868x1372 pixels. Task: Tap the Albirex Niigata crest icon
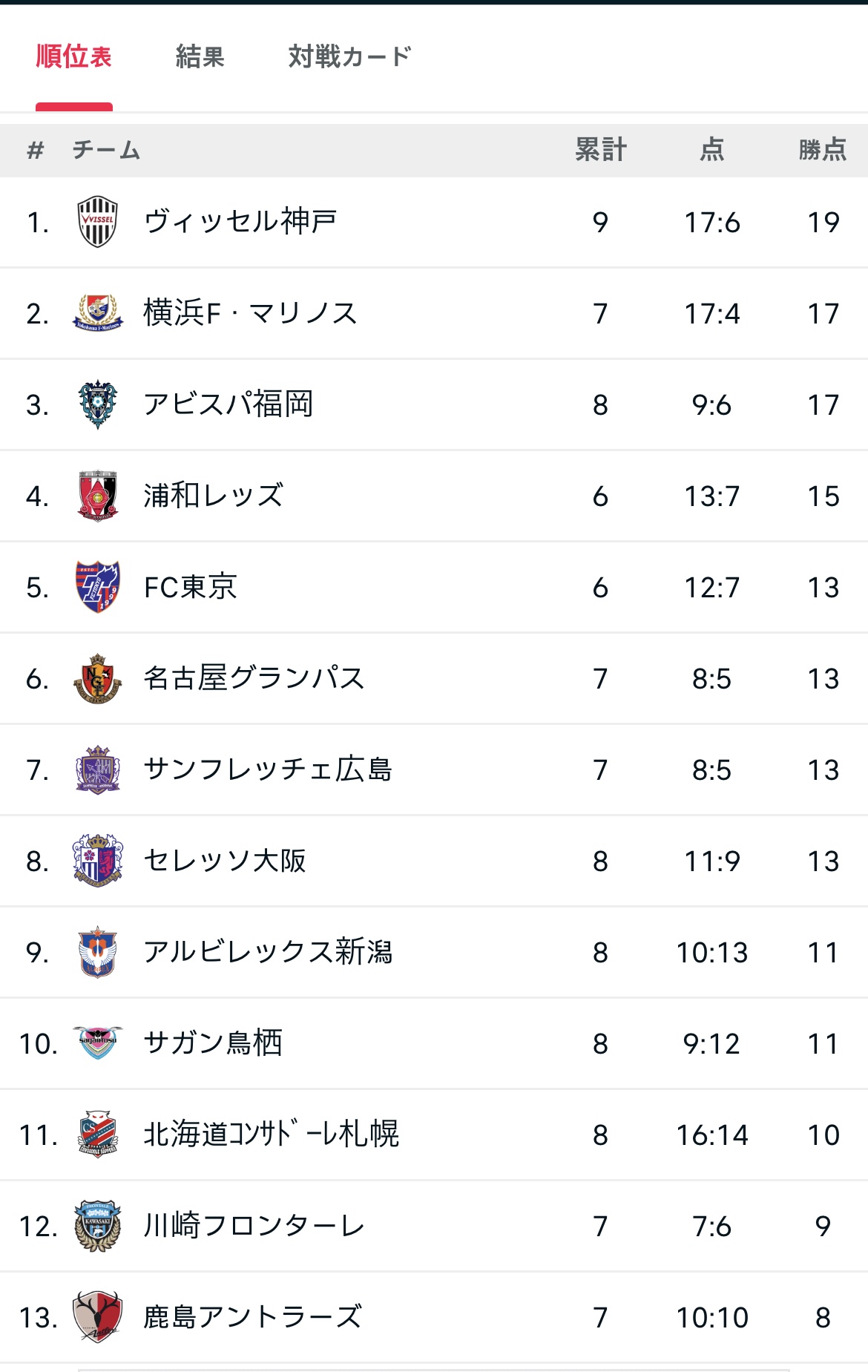click(x=97, y=952)
